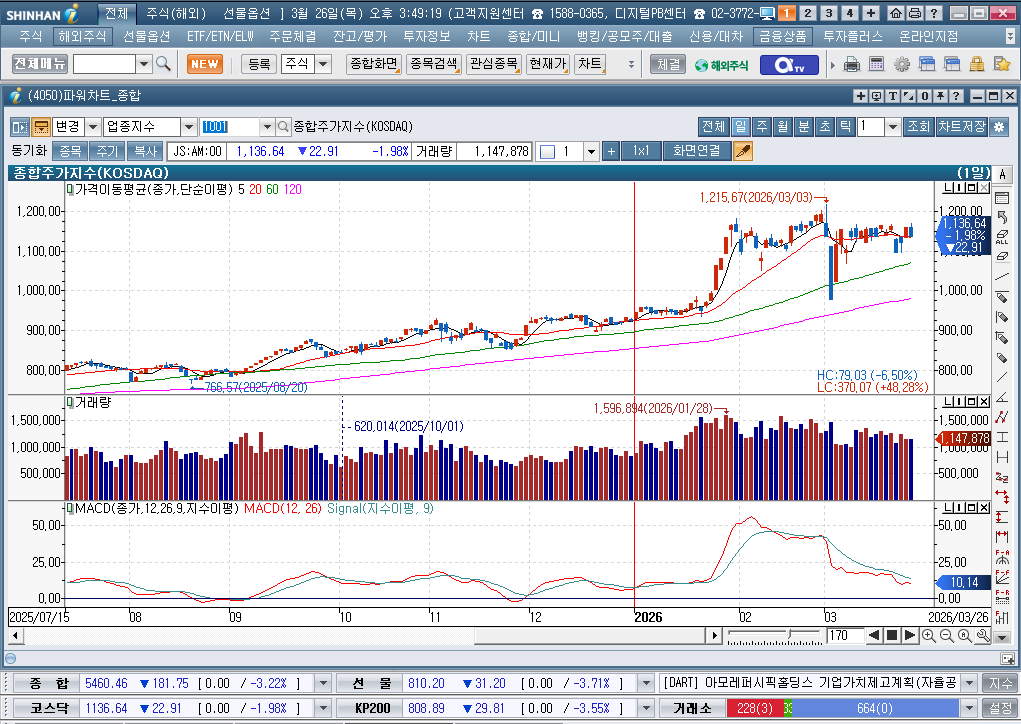This screenshot has width=1021, height=724.
Task: Open the 선물옵션 menu
Action: click(x=147, y=36)
